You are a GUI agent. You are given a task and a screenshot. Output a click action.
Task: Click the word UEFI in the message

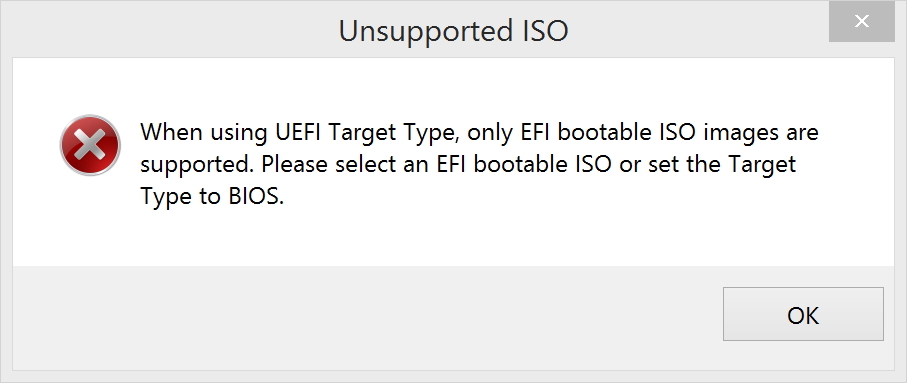click(296, 132)
